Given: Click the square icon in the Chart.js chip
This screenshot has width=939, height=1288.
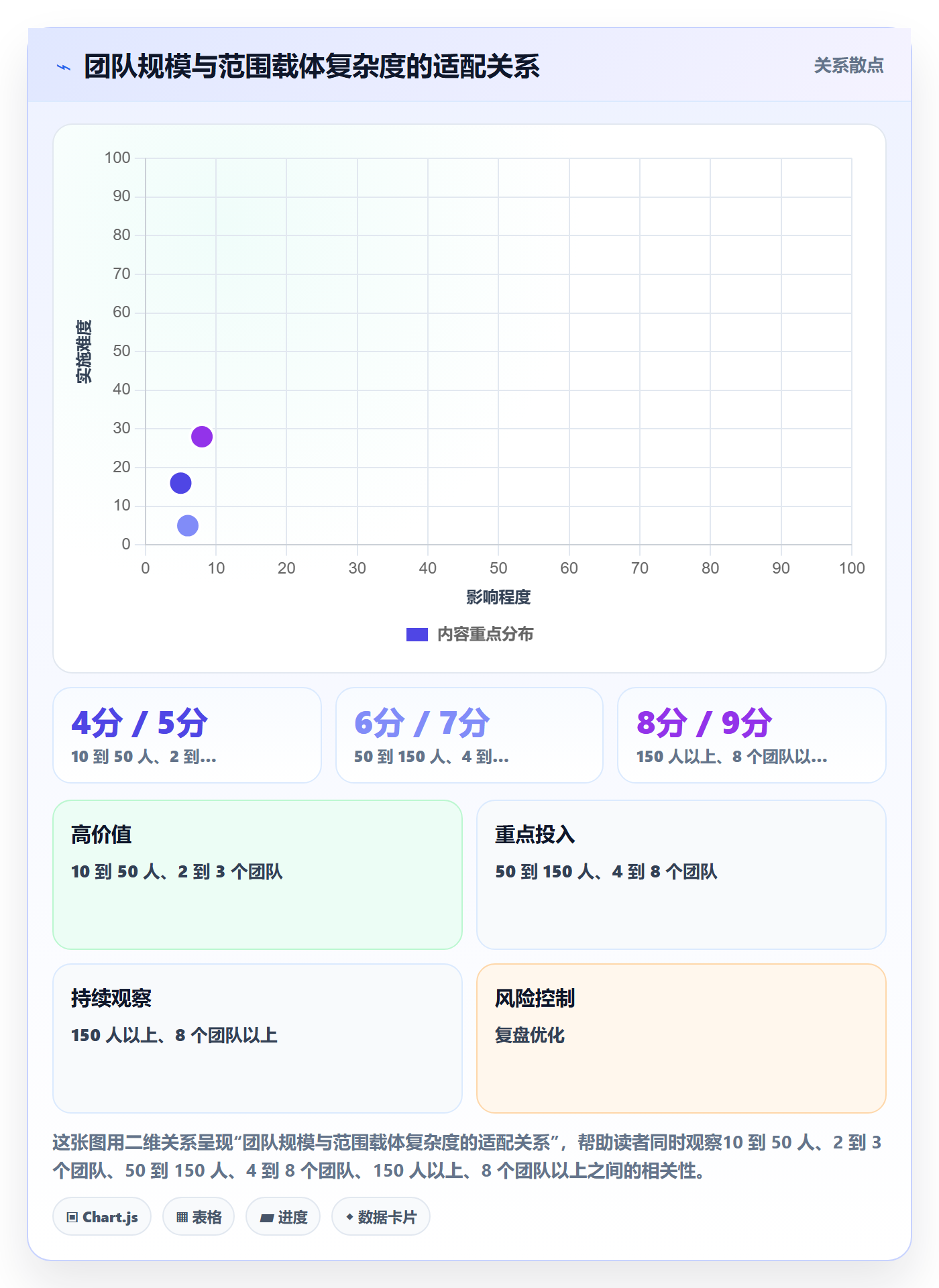Looking at the screenshot, I should point(72,1218).
